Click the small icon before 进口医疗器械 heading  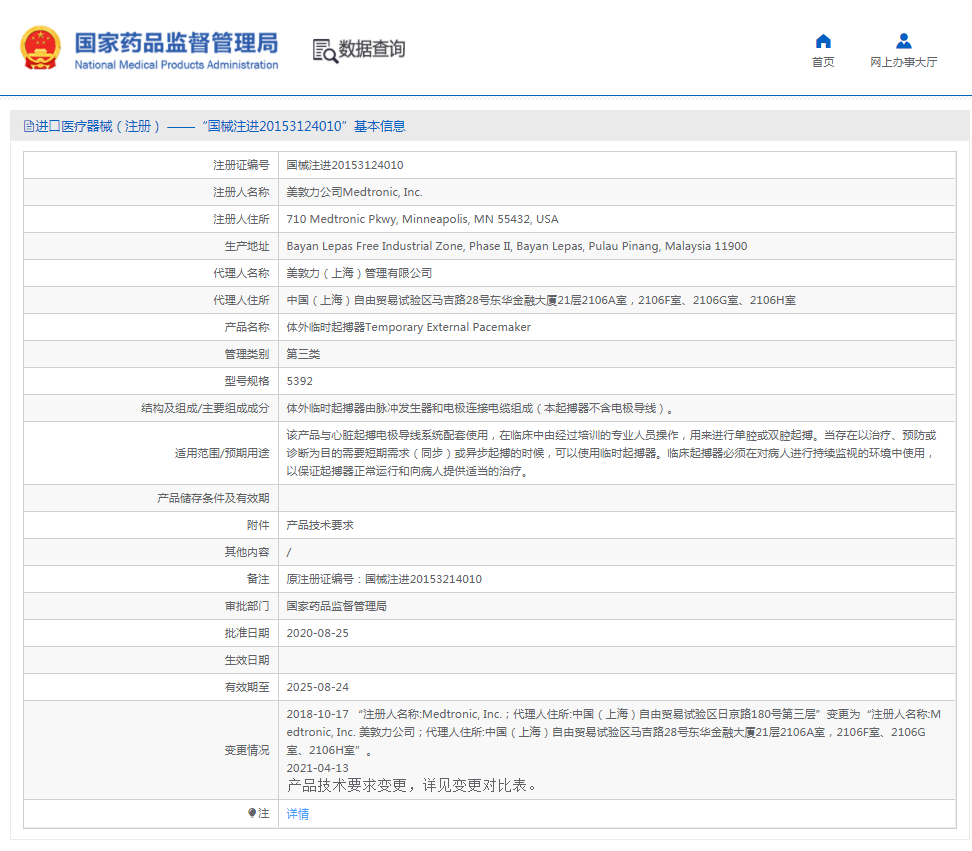(28, 126)
